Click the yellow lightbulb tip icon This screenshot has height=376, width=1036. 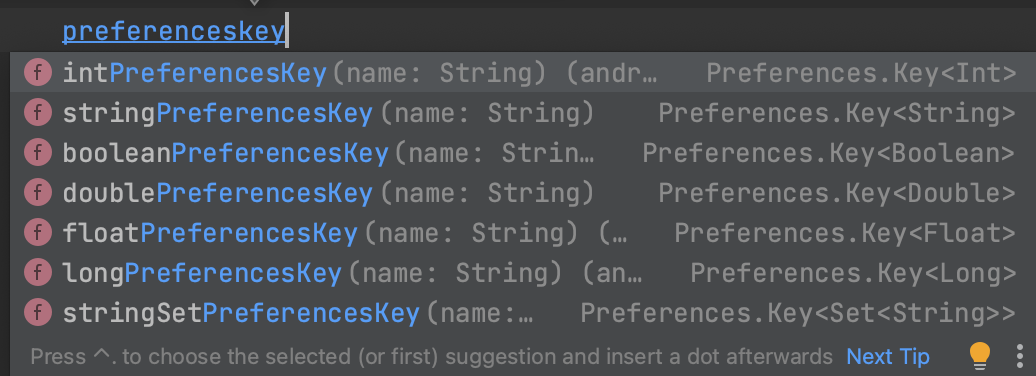point(980,356)
